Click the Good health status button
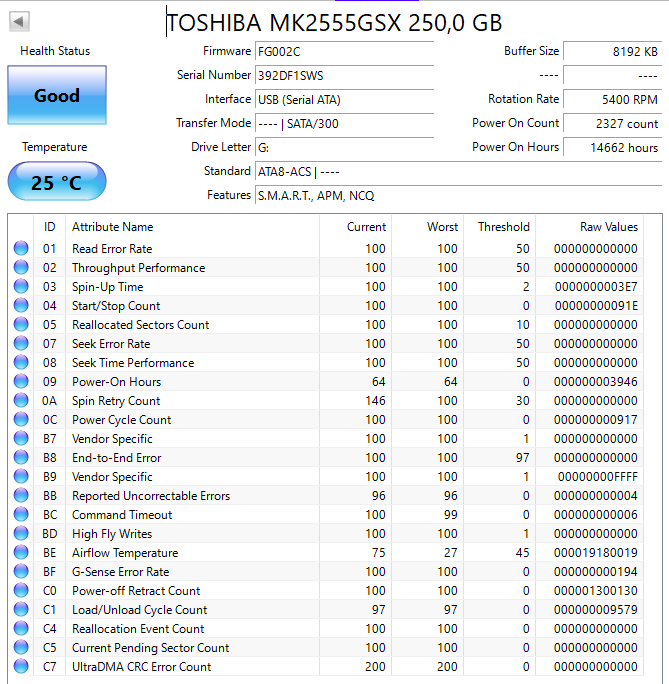This screenshot has width=669, height=684. (x=57, y=96)
